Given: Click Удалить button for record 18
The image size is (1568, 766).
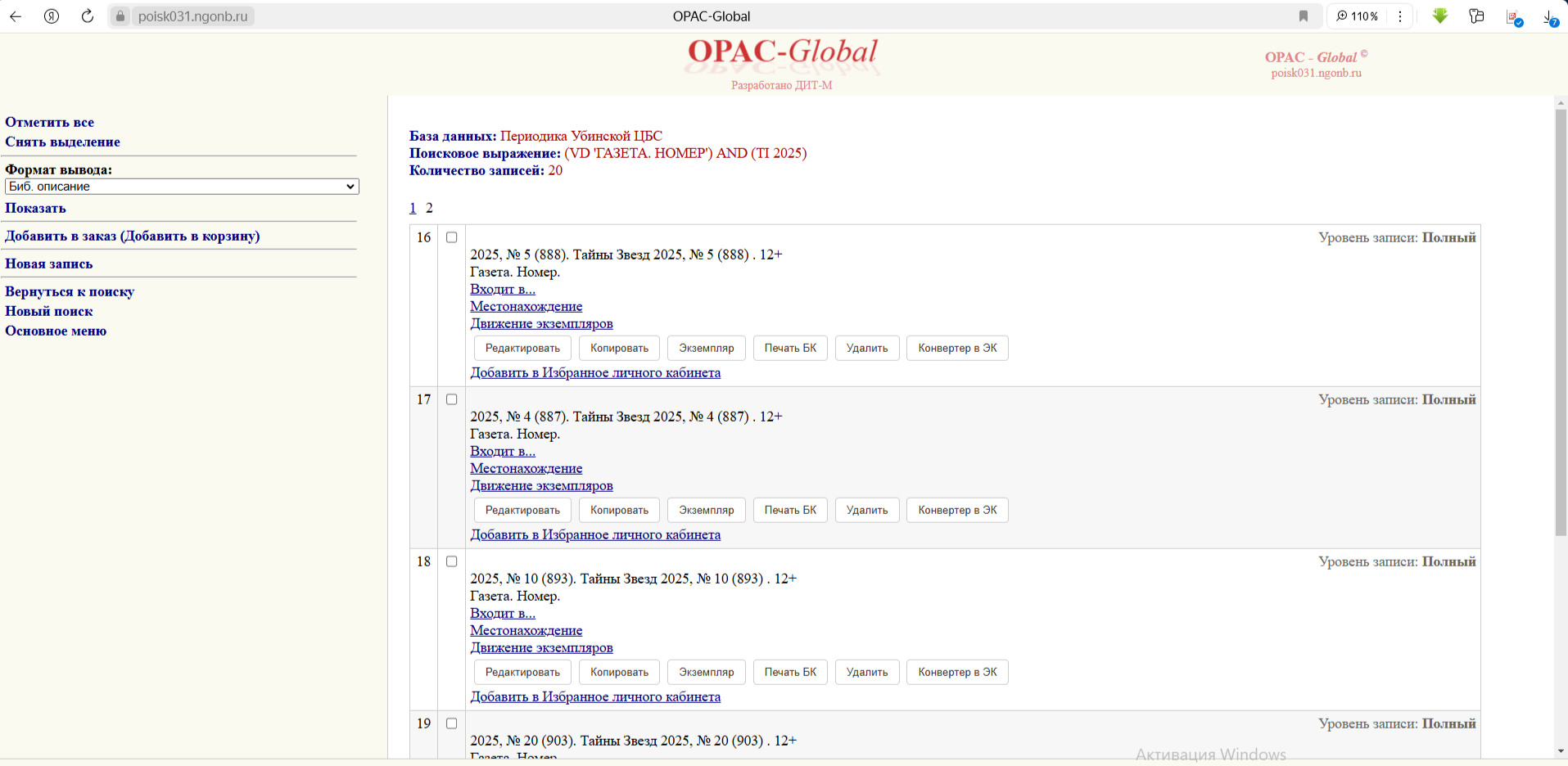Looking at the screenshot, I should click(866, 672).
